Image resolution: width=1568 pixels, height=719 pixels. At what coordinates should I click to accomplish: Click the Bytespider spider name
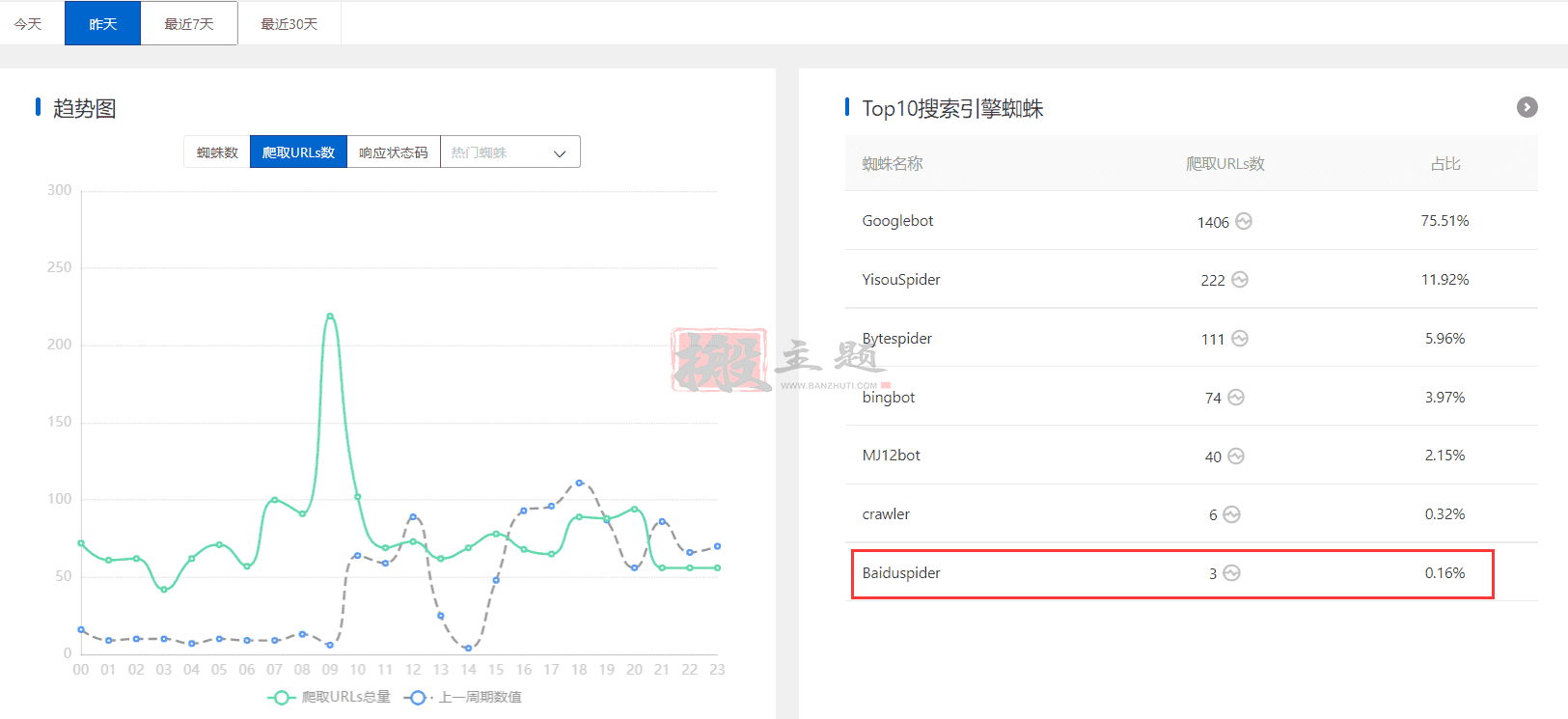tap(897, 339)
